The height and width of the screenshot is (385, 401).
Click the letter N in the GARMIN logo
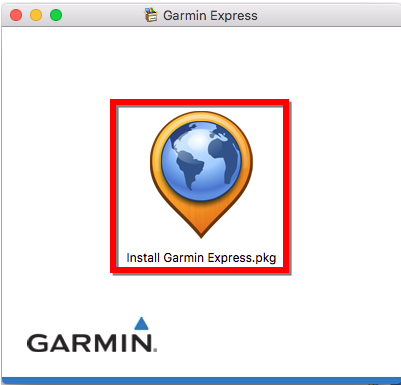pos(141,343)
